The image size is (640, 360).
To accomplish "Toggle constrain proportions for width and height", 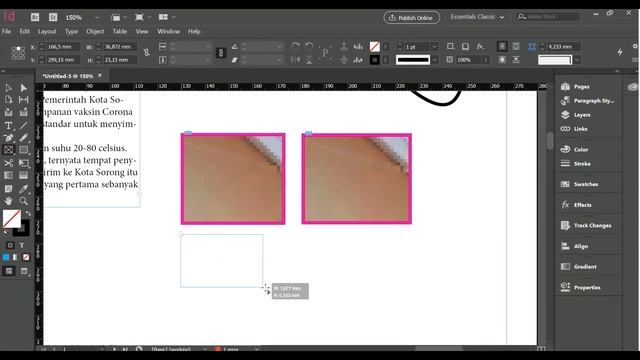I will (x=146, y=53).
